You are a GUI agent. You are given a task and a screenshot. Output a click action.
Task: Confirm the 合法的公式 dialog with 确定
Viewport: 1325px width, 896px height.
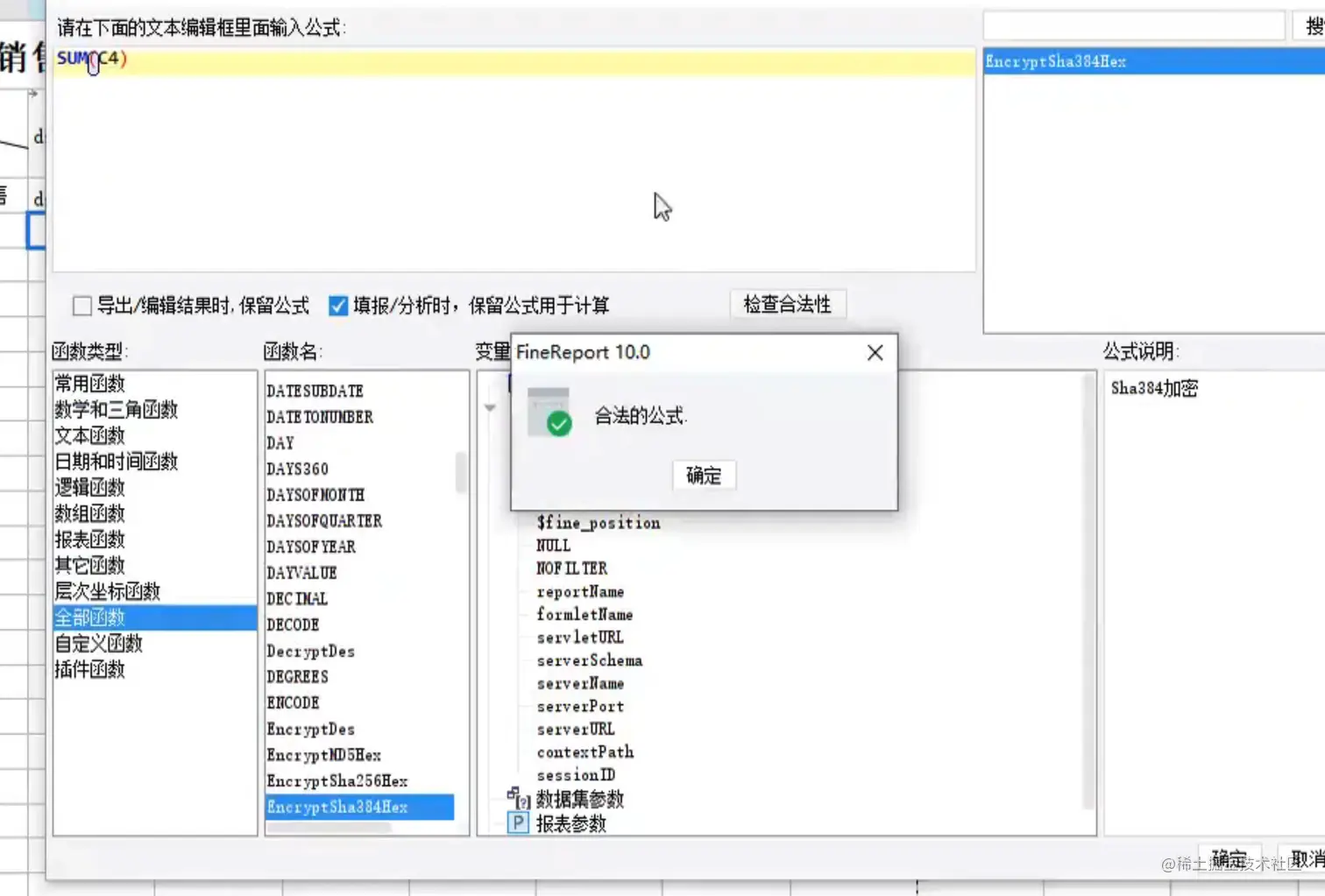704,476
